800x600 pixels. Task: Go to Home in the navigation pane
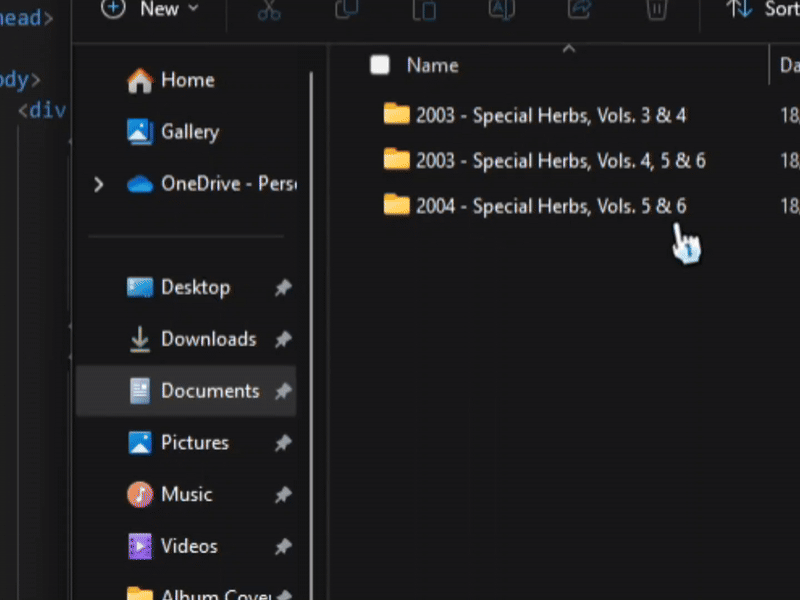tap(186, 80)
